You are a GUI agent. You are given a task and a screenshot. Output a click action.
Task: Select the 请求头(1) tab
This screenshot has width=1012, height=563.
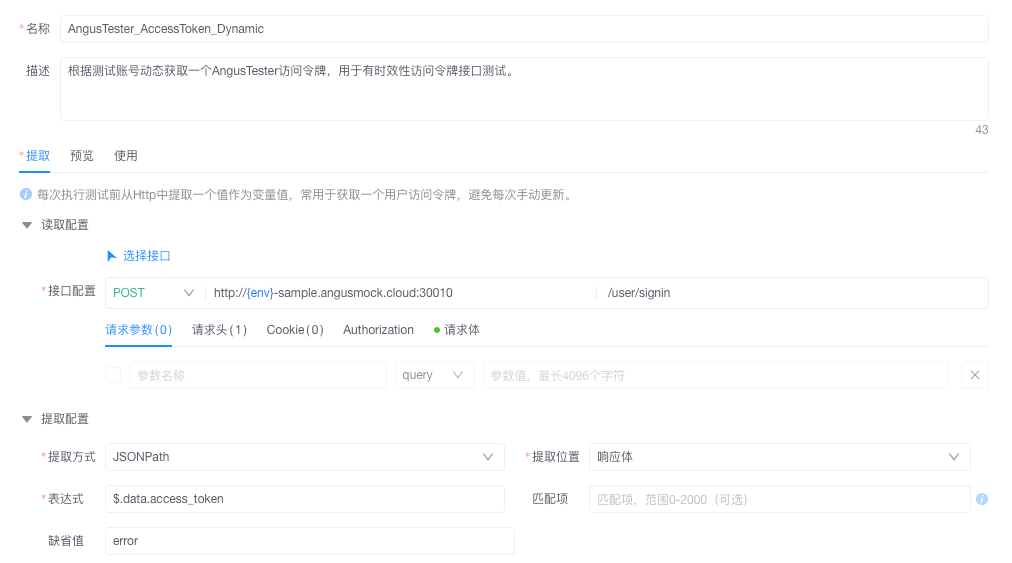[219, 330]
